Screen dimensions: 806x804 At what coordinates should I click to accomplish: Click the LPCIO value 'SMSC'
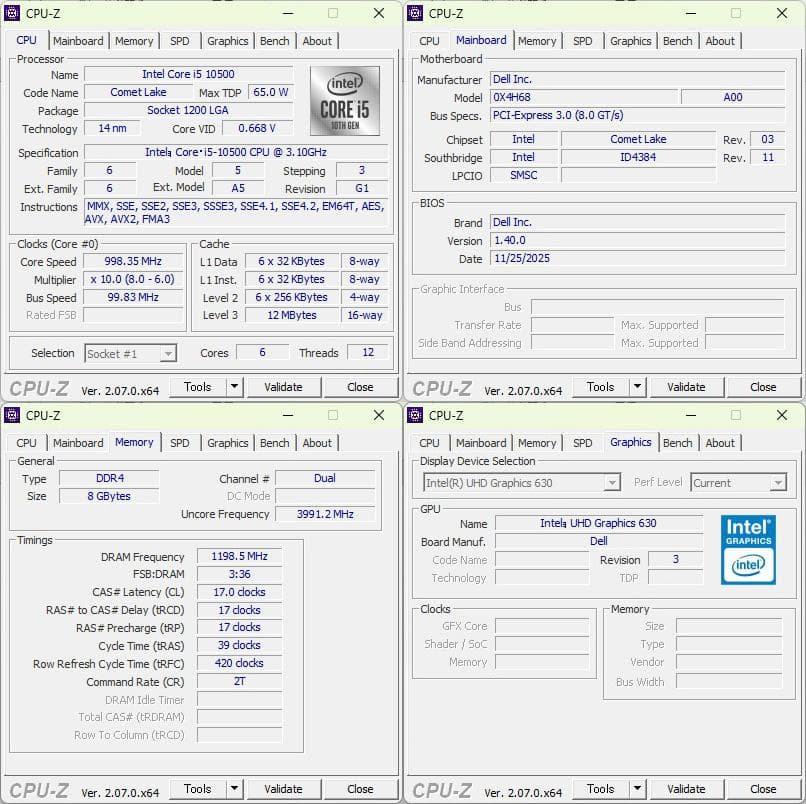(x=524, y=175)
